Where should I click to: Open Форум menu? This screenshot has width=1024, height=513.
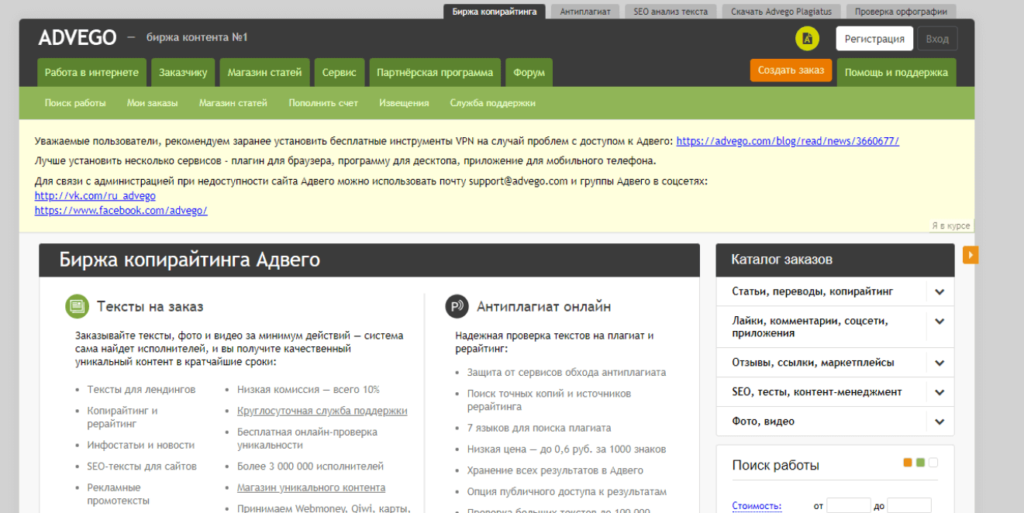pyautogui.click(x=529, y=72)
